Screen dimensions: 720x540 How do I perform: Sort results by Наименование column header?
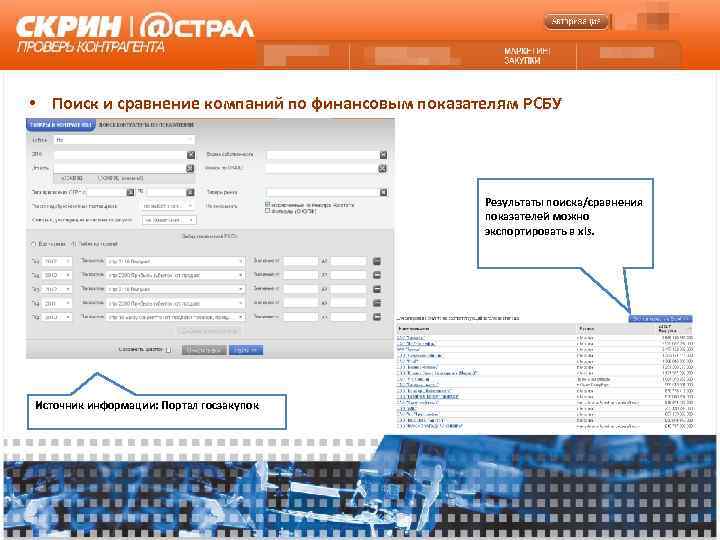[413, 329]
